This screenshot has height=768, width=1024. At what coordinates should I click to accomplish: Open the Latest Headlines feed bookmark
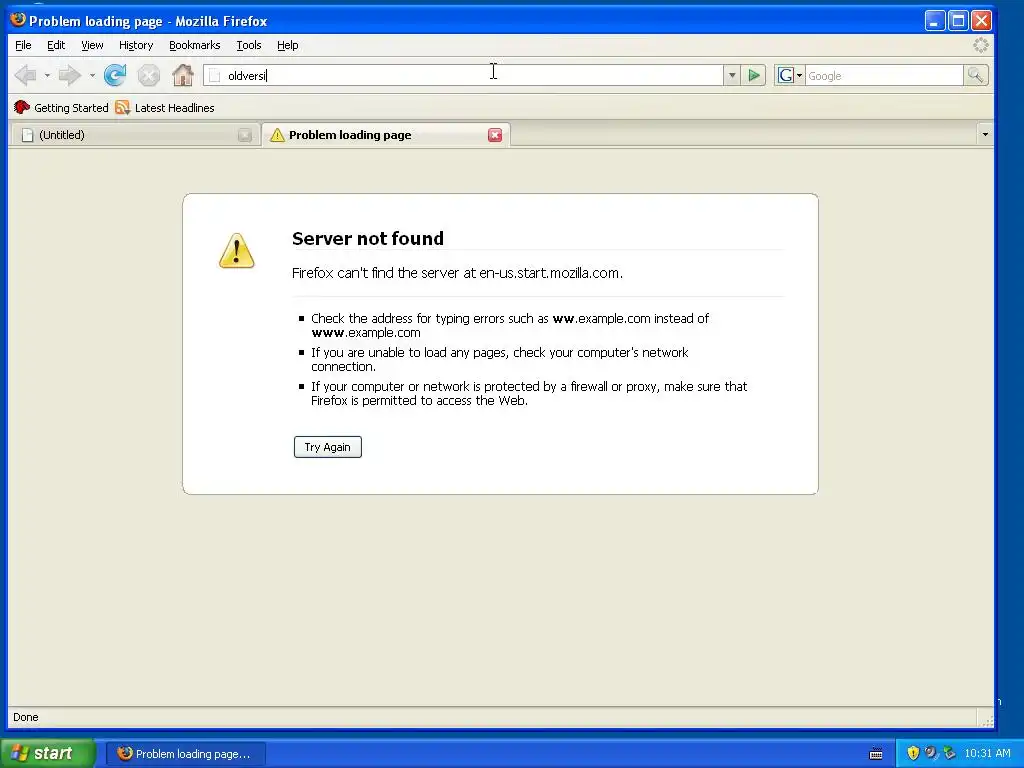point(165,108)
